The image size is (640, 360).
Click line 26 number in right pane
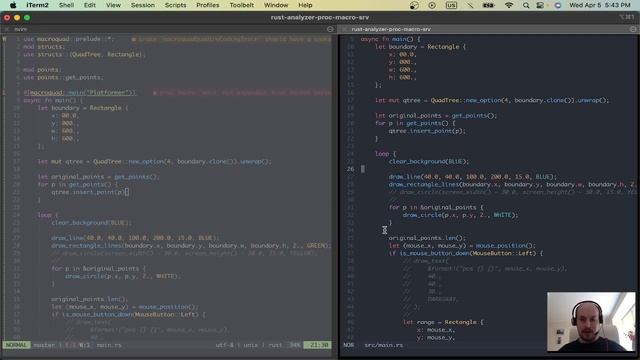pos(351,169)
